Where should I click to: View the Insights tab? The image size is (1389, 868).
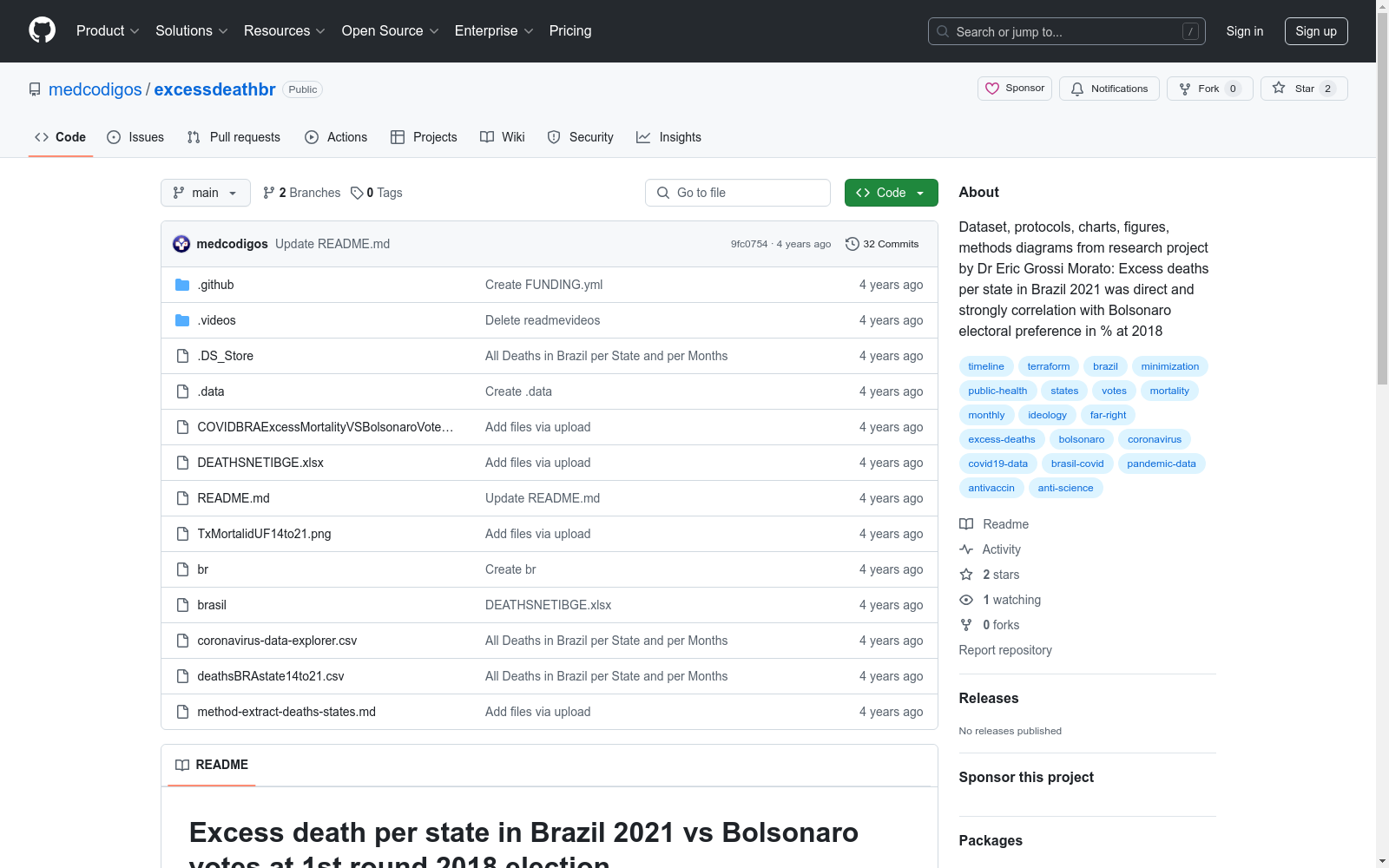click(668, 137)
